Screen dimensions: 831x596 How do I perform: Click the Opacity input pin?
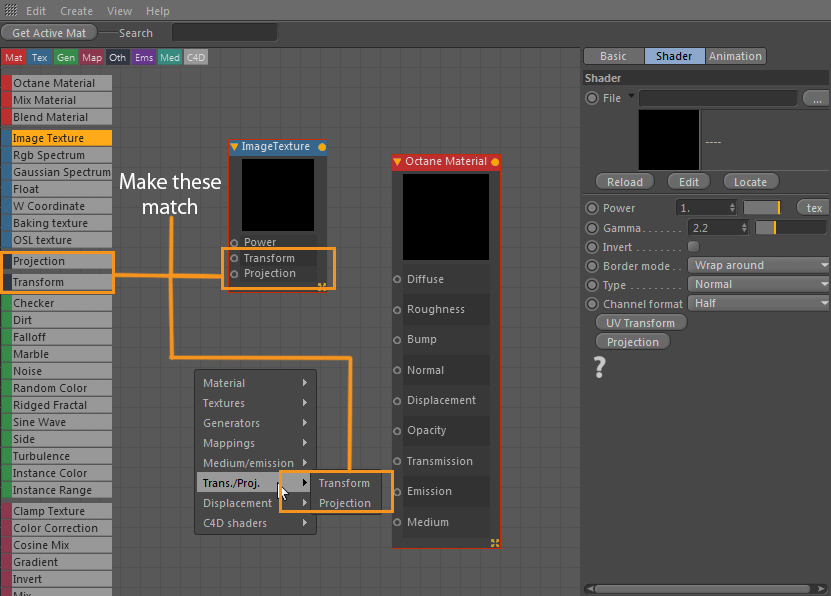click(x=397, y=431)
